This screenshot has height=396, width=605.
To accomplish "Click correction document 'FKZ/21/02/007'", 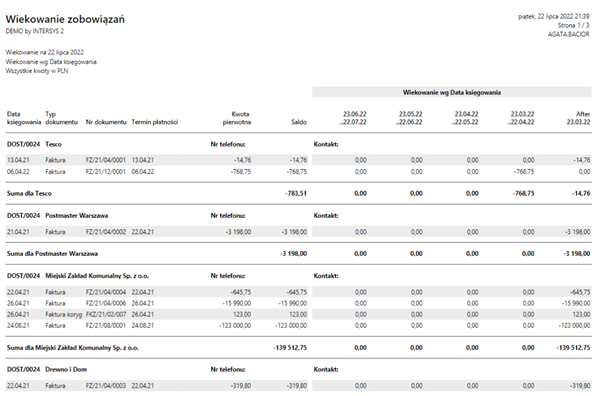I will click(106, 315).
